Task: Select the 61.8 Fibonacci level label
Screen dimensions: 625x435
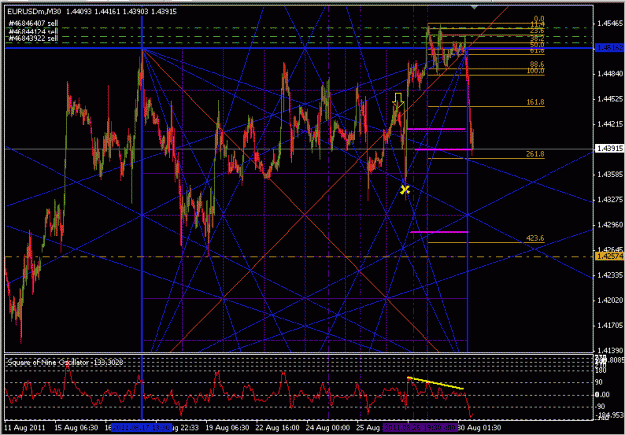Action: (537, 51)
